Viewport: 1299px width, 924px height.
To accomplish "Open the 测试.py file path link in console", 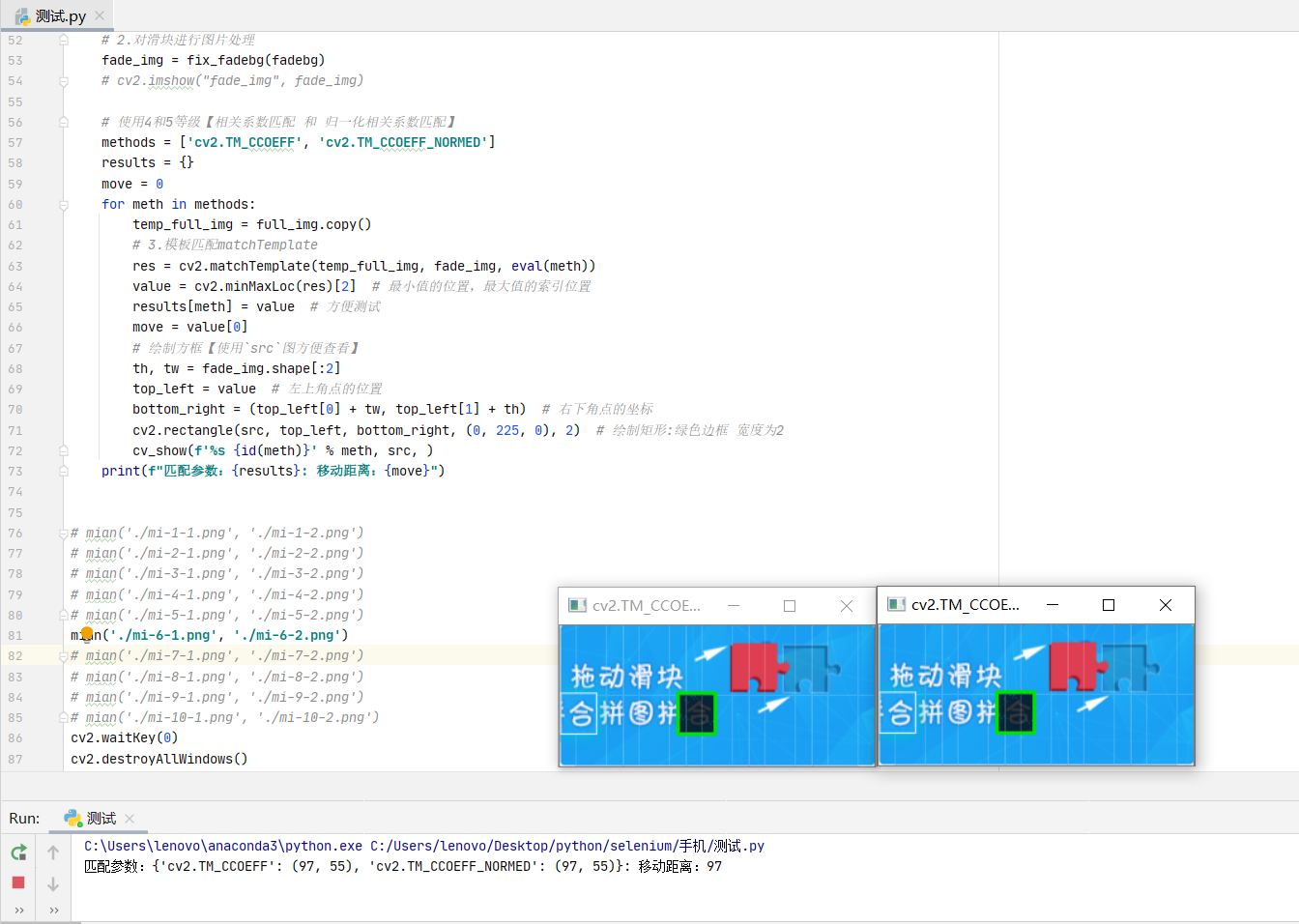I will coord(567,846).
